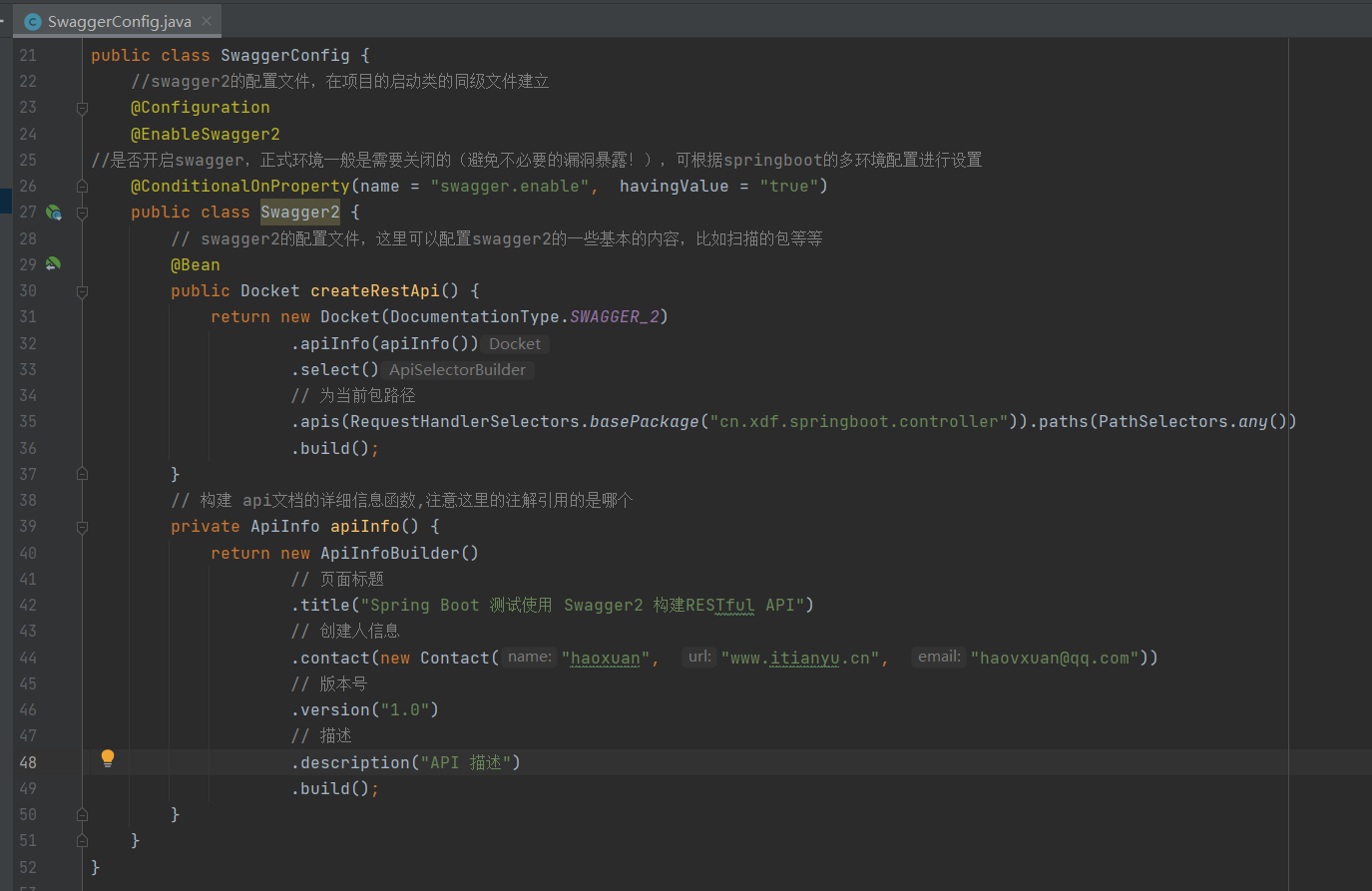Screen dimensions: 1372x891
Task: Place cursor in the "swagger.enable" string
Action: [509, 187]
